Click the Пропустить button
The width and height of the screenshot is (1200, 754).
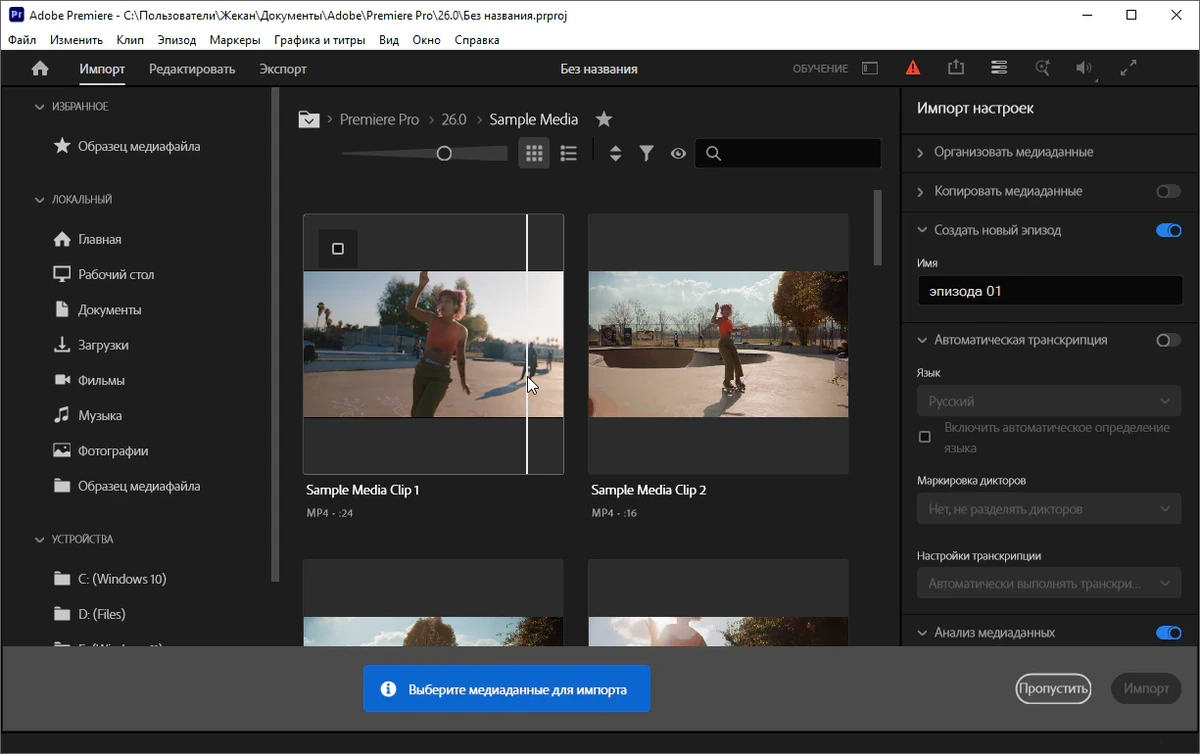(x=1053, y=688)
